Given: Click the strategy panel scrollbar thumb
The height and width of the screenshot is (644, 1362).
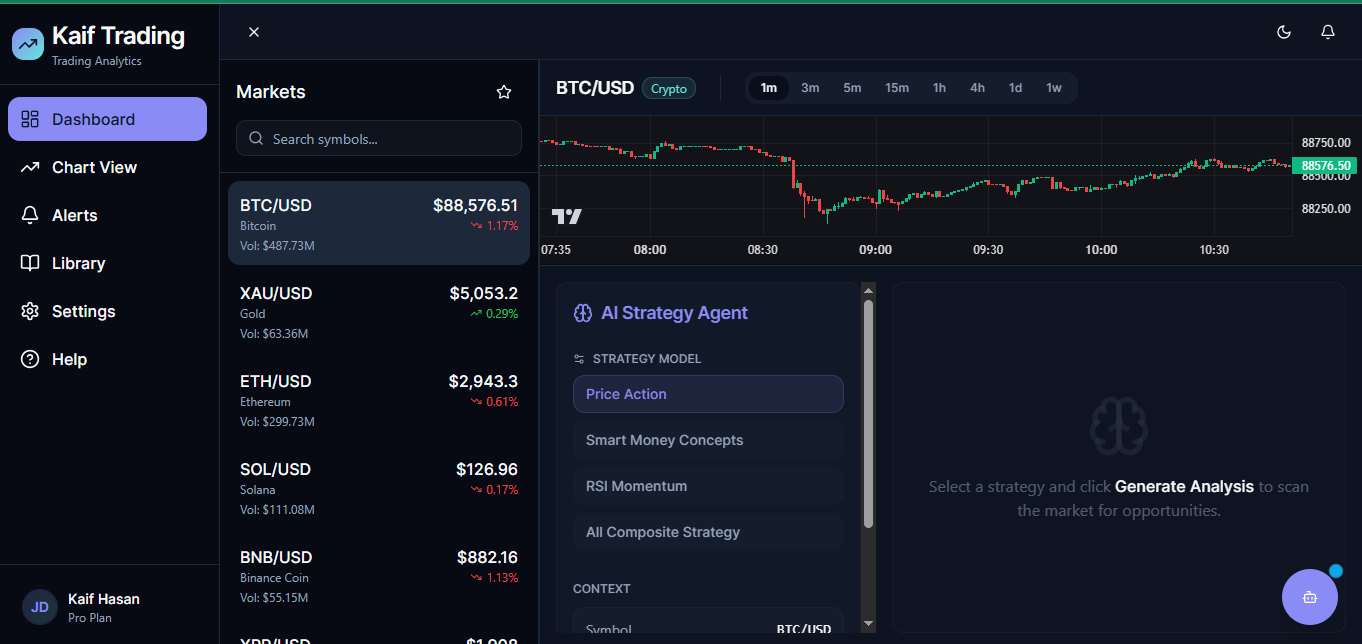Looking at the screenshot, I should point(868,414).
